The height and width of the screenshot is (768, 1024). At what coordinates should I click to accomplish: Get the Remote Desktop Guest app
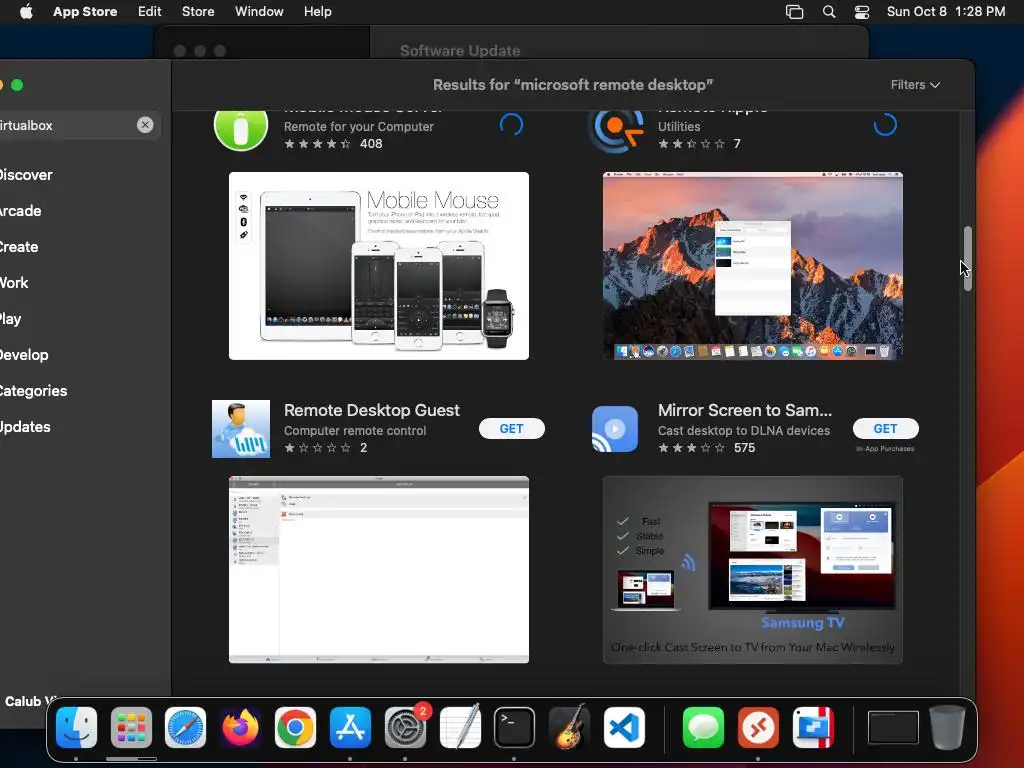pos(511,428)
